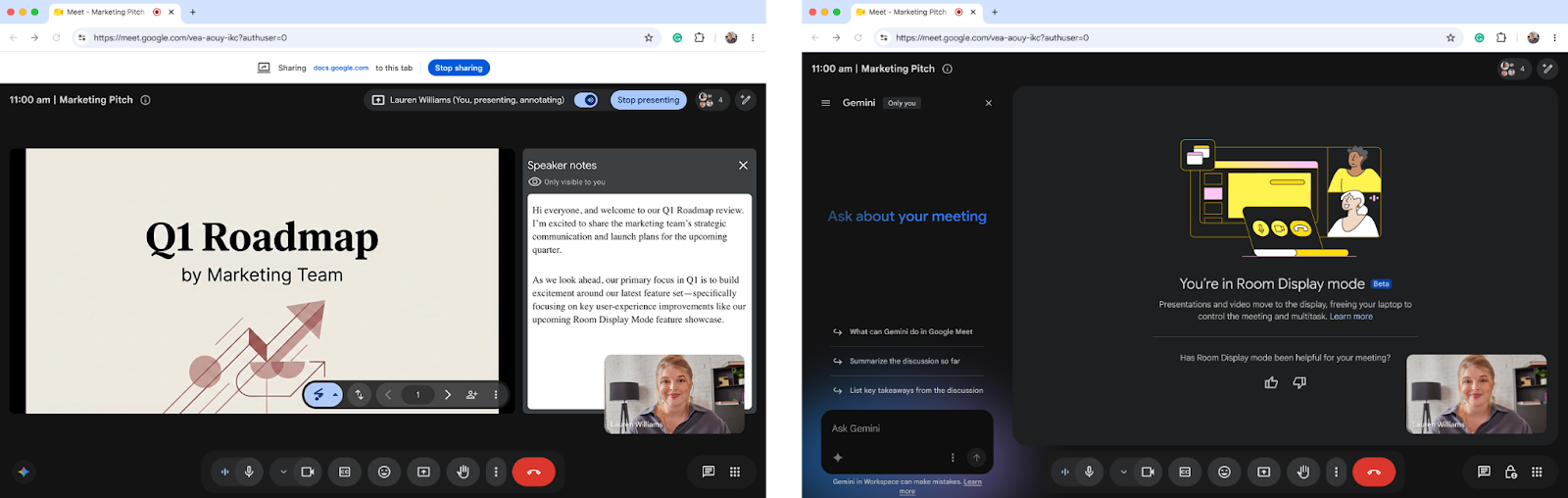Click Stop presenting button
This screenshot has width=1568, height=498.
(648, 100)
